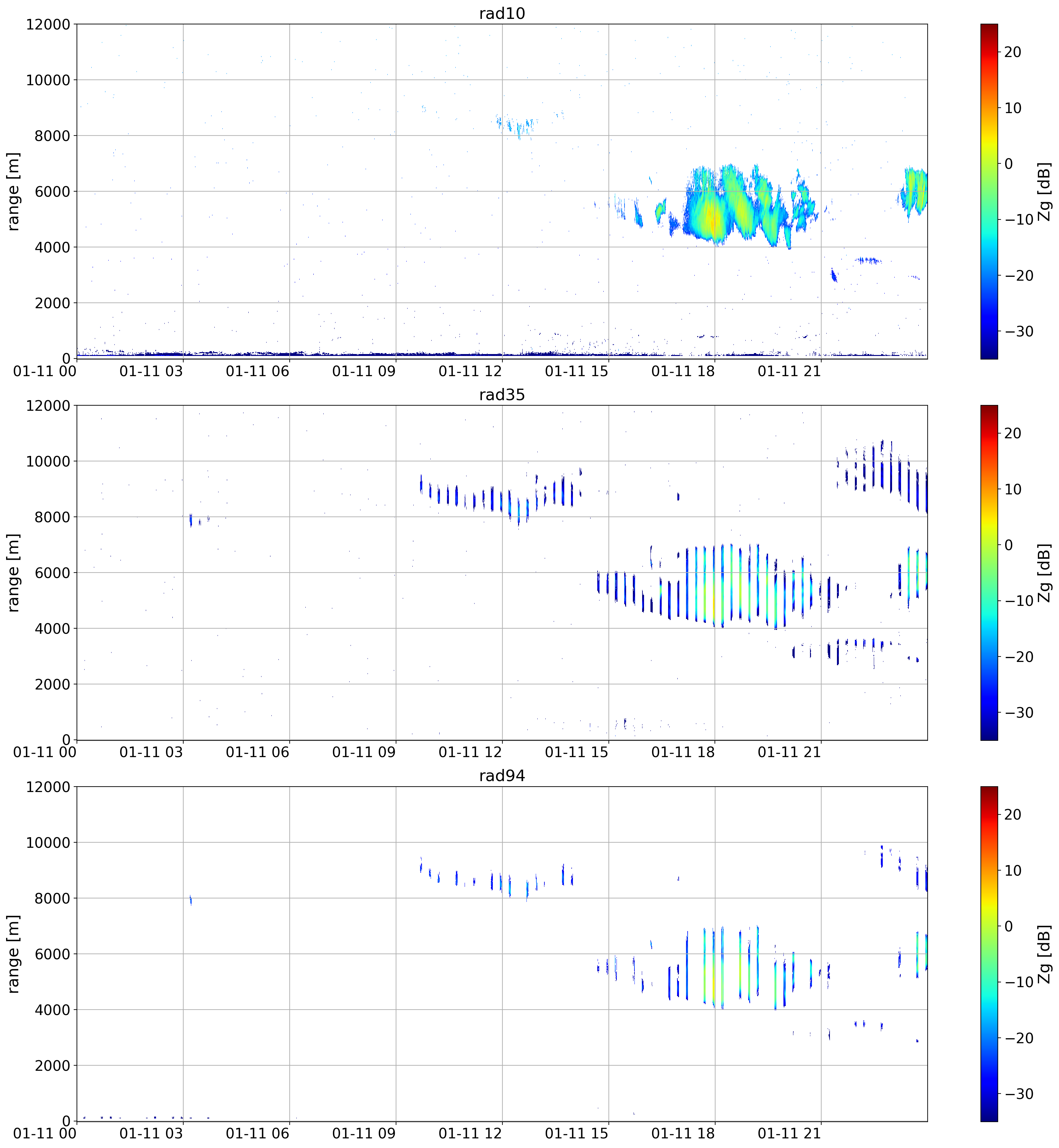This screenshot has width=1059, height=1148.
Task: Click the rad94 colorbar gradient
Action: (989, 954)
